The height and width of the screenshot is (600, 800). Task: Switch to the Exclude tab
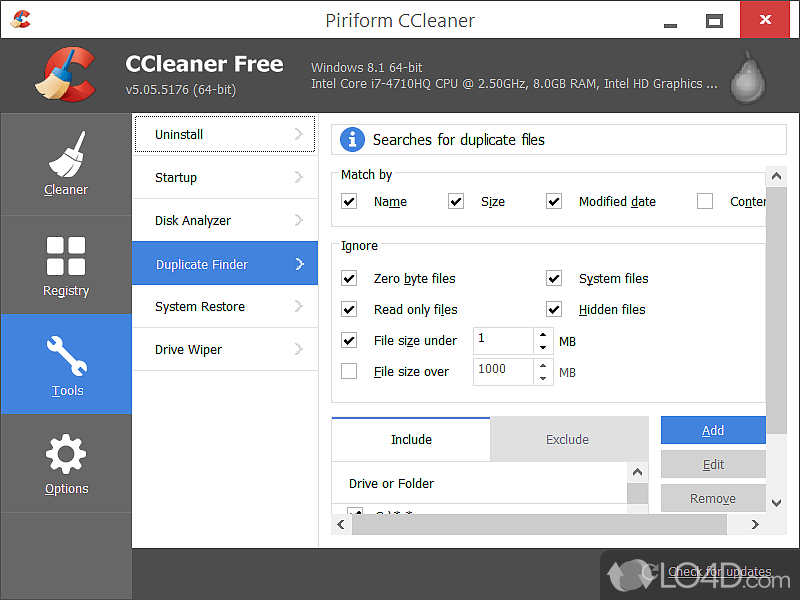point(567,439)
